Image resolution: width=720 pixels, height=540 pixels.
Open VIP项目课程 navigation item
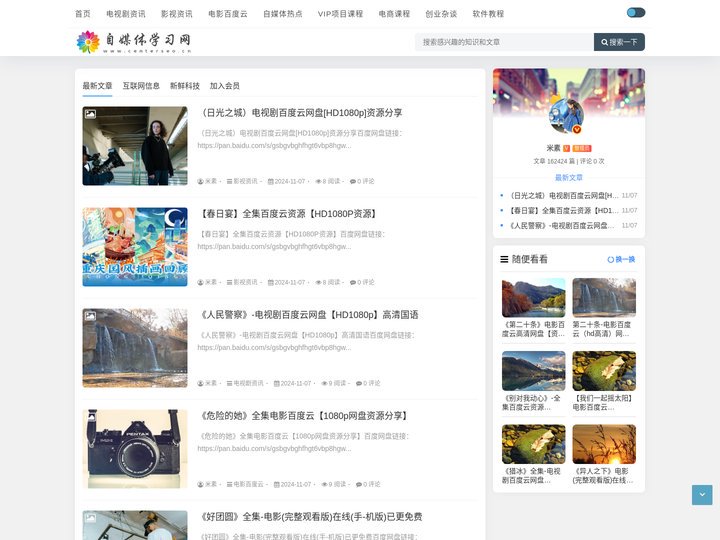(x=340, y=14)
